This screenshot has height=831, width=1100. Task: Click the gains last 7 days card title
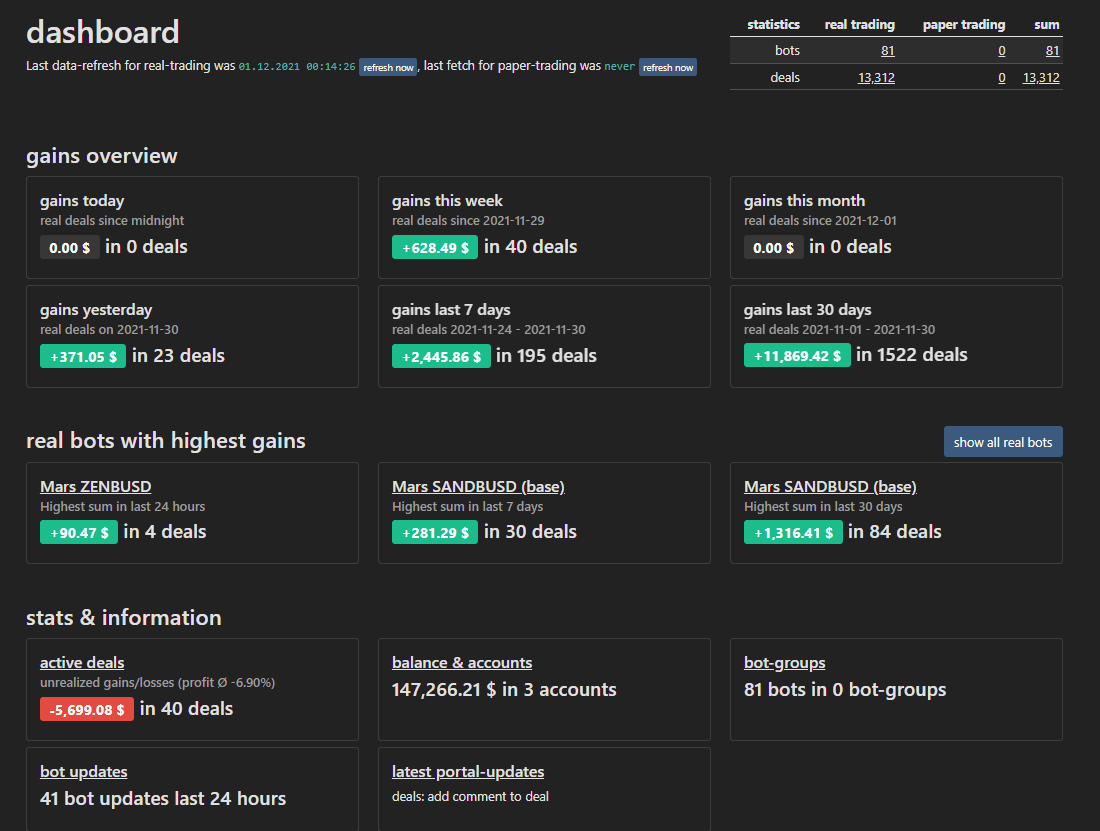451,310
